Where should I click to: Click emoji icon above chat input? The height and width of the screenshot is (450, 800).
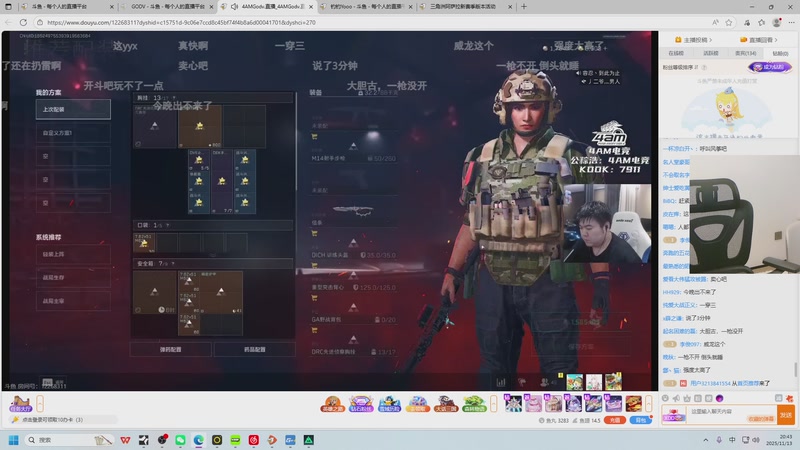click(x=665, y=398)
